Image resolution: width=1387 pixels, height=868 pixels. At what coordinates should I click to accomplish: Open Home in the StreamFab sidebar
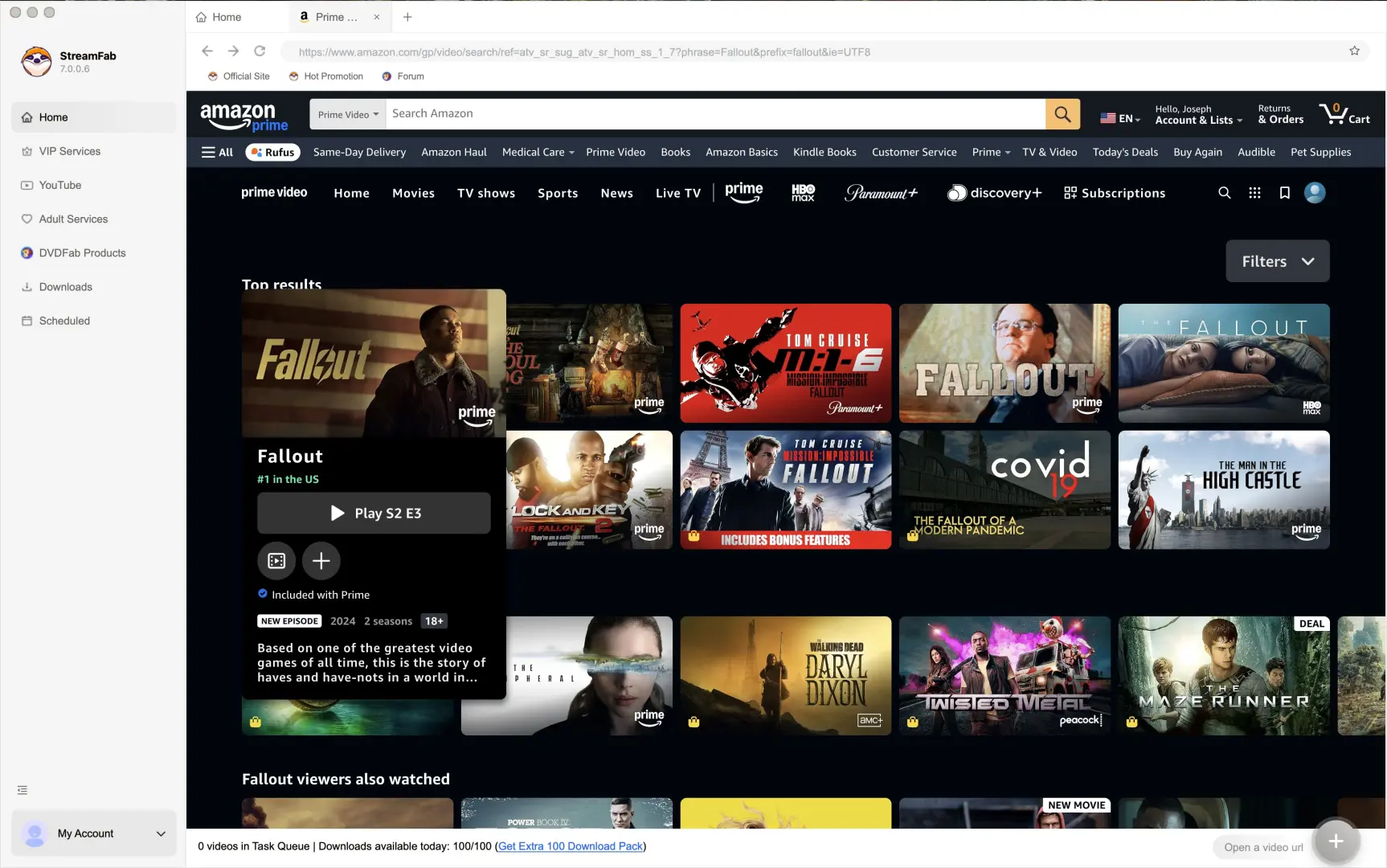94,117
